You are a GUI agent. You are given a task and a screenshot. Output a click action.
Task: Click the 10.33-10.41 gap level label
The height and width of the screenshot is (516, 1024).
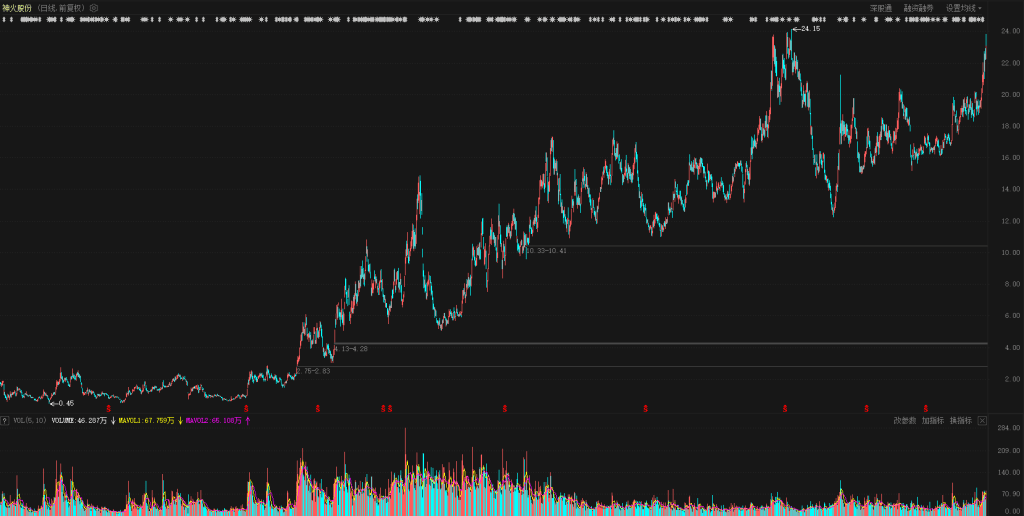pos(546,251)
